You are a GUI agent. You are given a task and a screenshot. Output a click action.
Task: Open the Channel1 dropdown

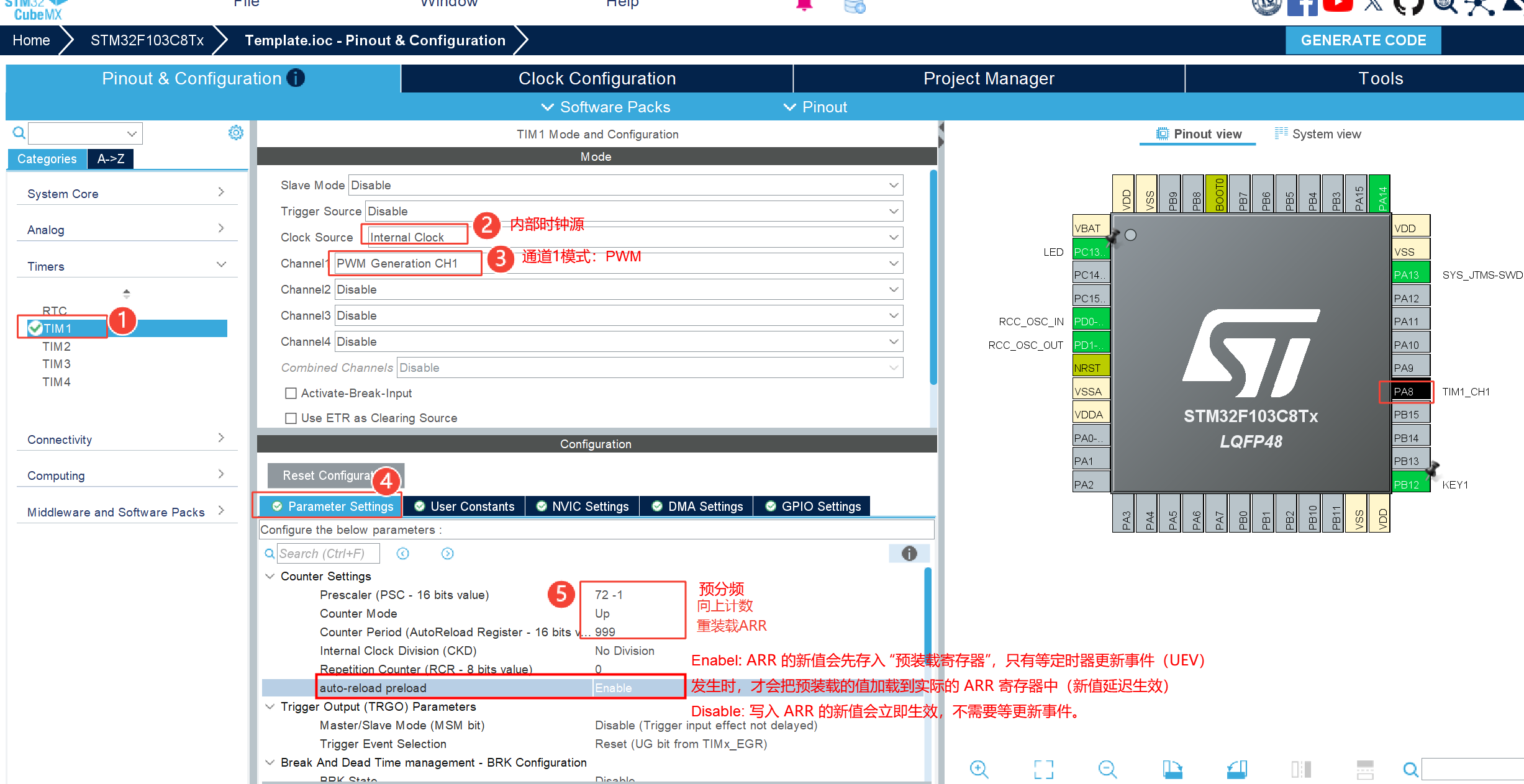click(619, 263)
